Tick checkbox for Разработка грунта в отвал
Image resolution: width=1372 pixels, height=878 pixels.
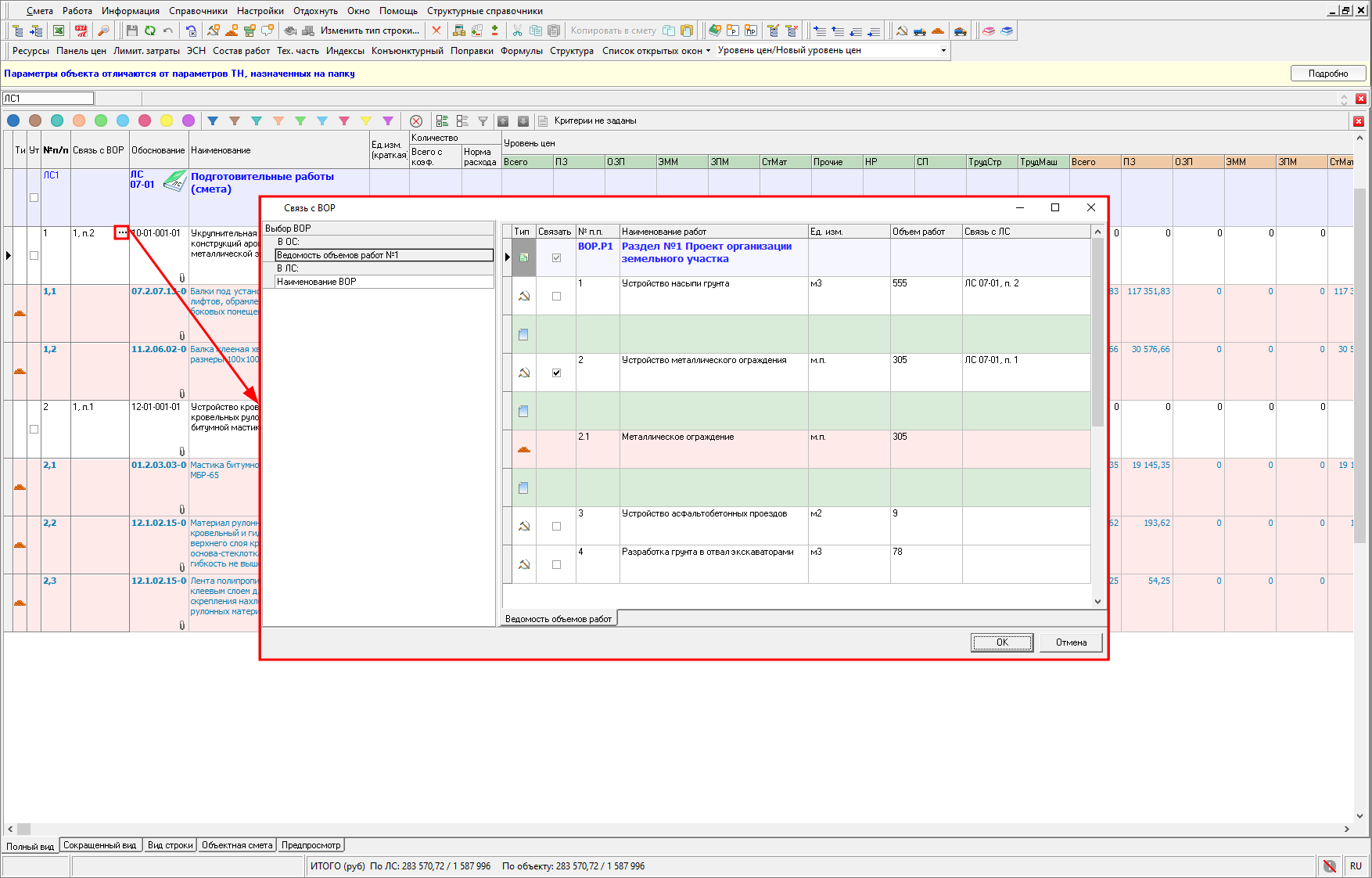coord(556,565)
